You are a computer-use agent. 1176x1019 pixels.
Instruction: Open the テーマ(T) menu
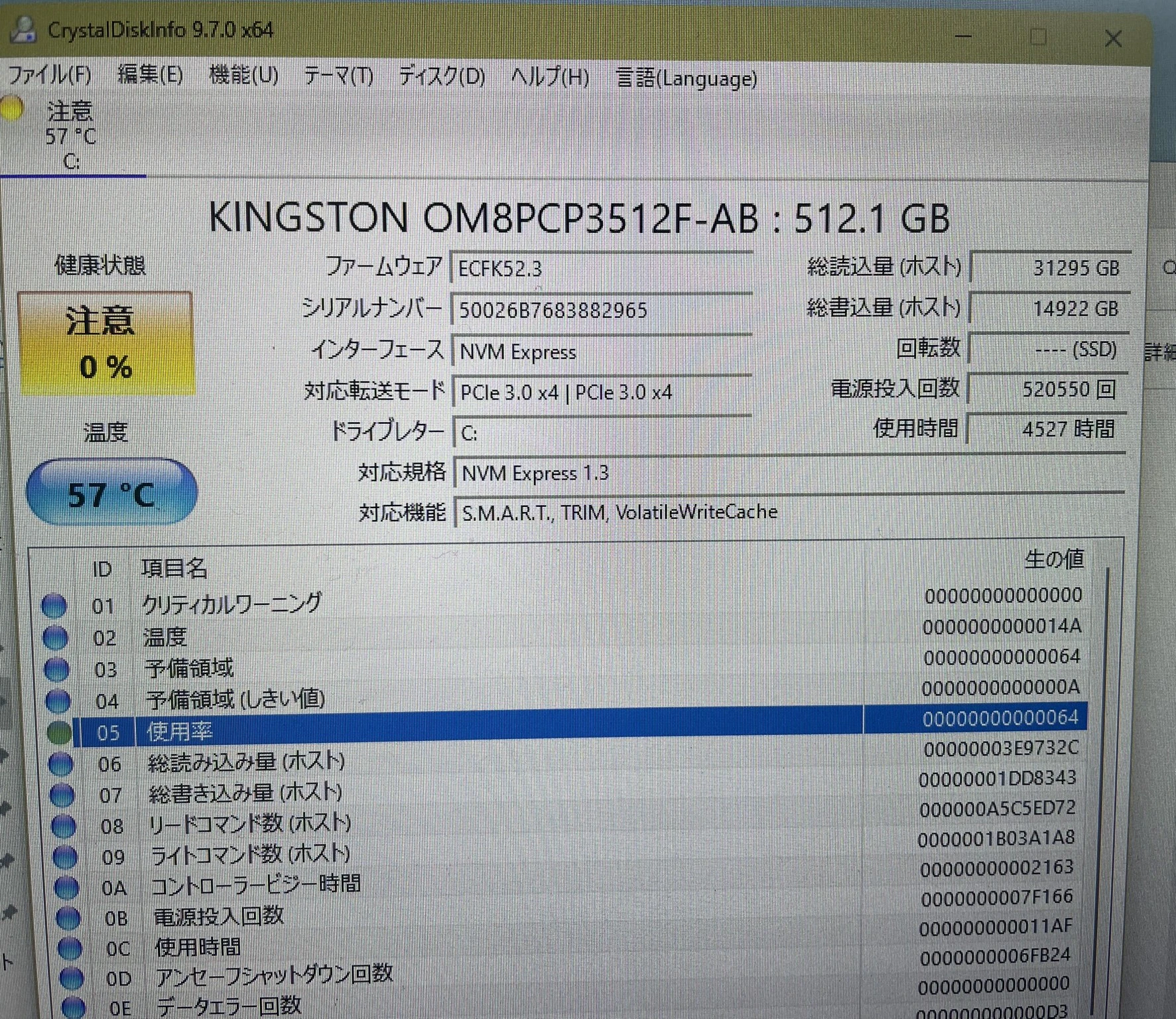coord(338,76)
